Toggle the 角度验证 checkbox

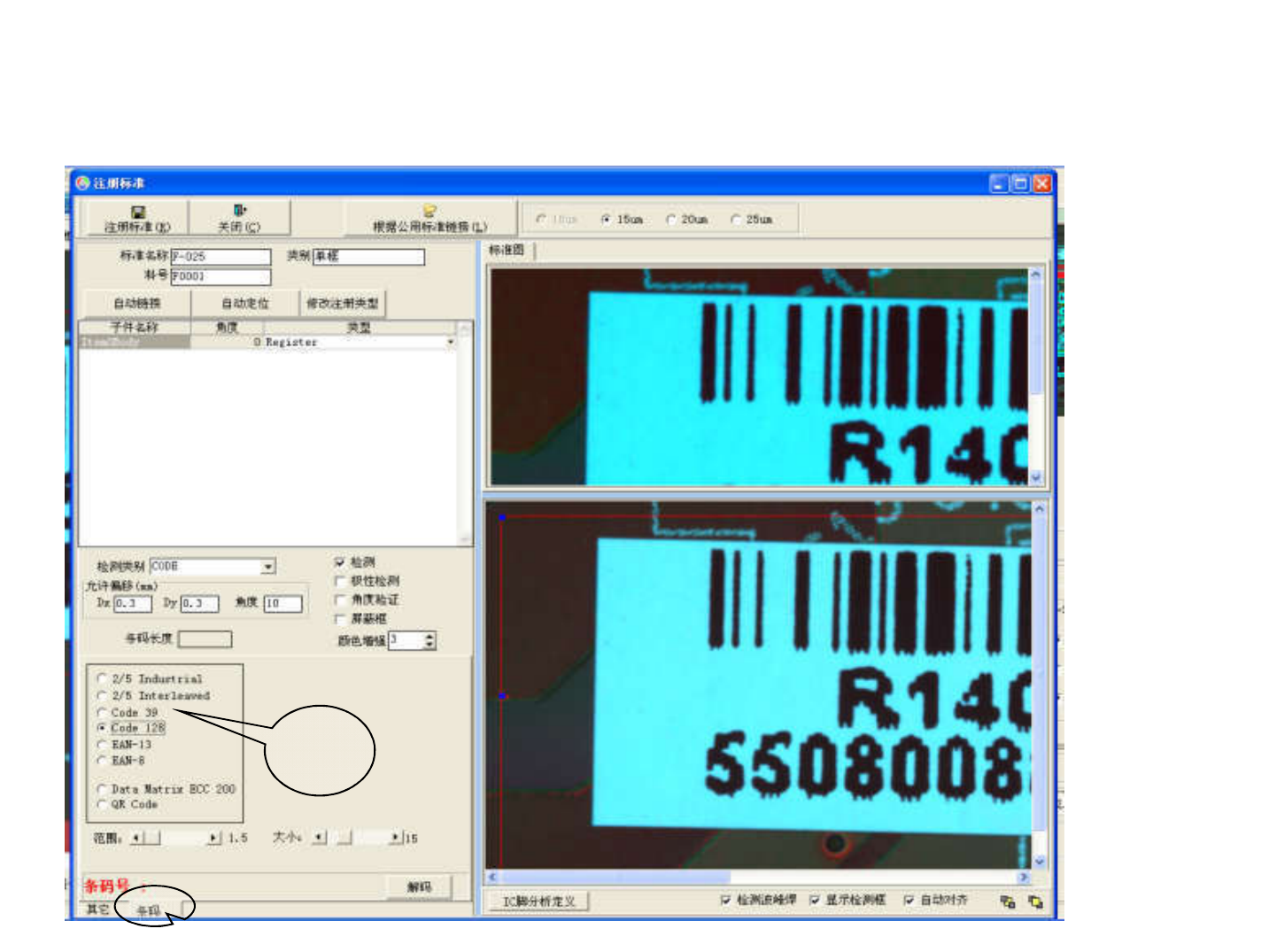(339, 600)
